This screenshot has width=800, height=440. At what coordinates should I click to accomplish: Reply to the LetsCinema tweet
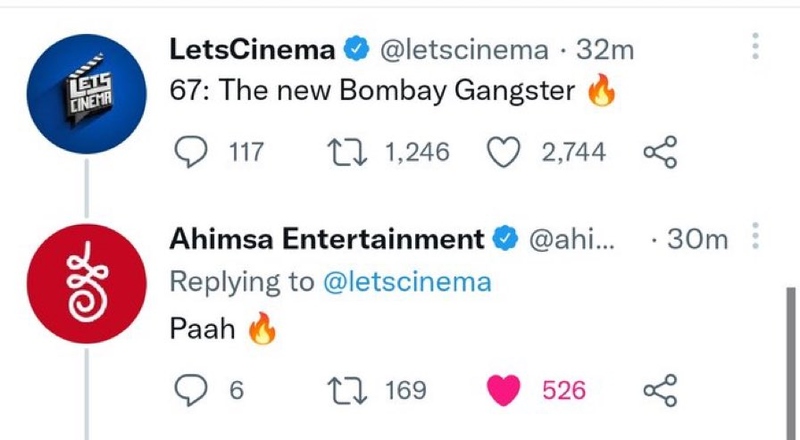(x=191, y=152)
